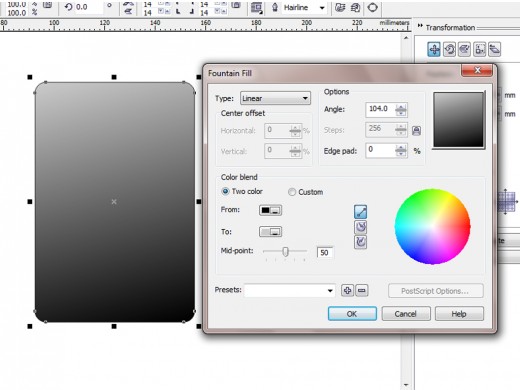
Task: Click the Angle input field
Action: [x=381, y=110]
